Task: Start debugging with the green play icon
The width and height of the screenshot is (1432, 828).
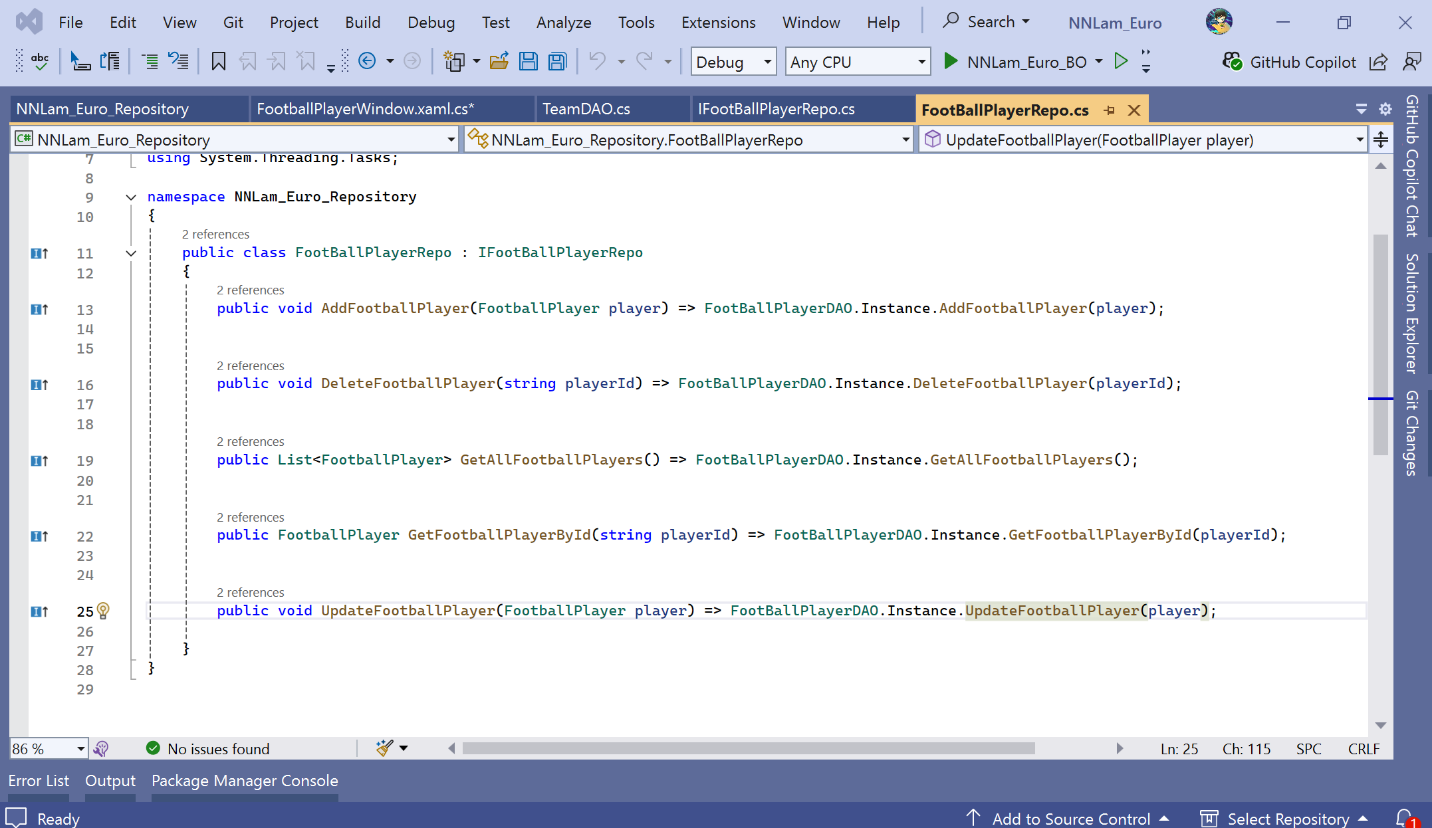Action: coord(951,62)
